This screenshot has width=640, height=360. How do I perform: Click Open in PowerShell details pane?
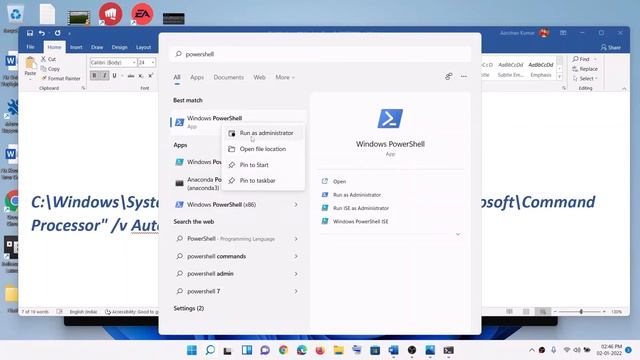tap(339, 182)
